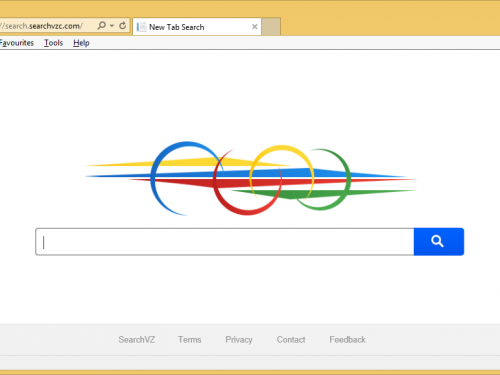This screenshot has width=500, height=375.
Task: Click the address bar search magnifier icon
Action: pyautogui.click(x=102, y=26)
